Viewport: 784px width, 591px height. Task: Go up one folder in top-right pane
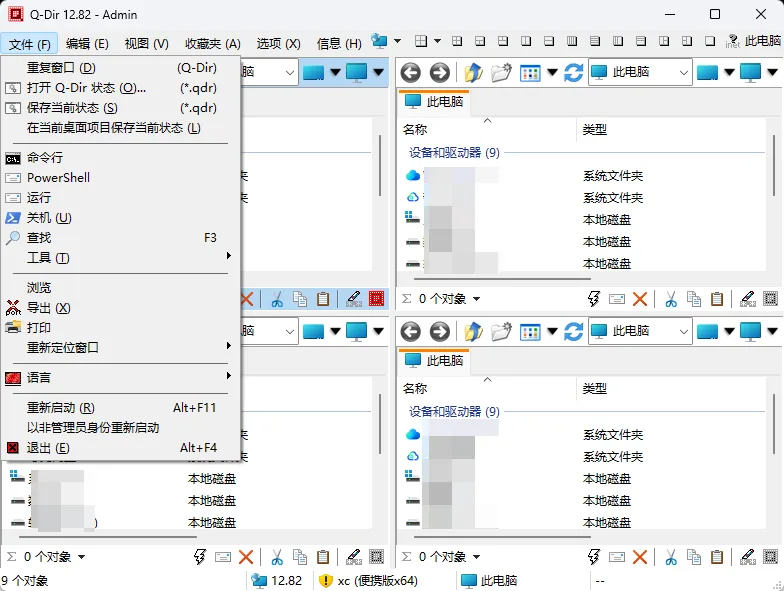[x=473, y=73]
